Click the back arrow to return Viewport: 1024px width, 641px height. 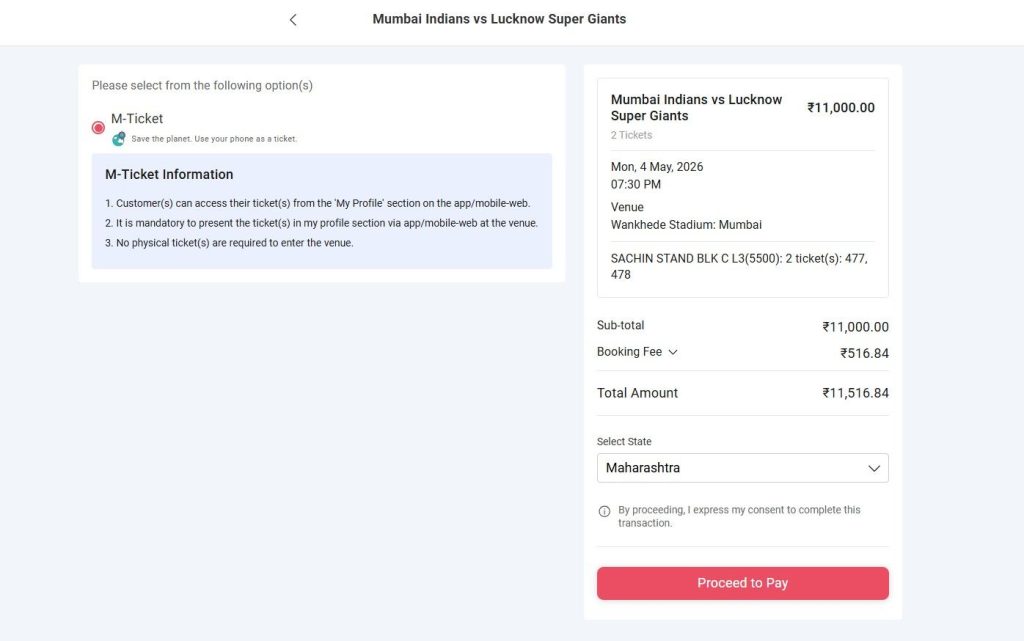click(292, 18)
